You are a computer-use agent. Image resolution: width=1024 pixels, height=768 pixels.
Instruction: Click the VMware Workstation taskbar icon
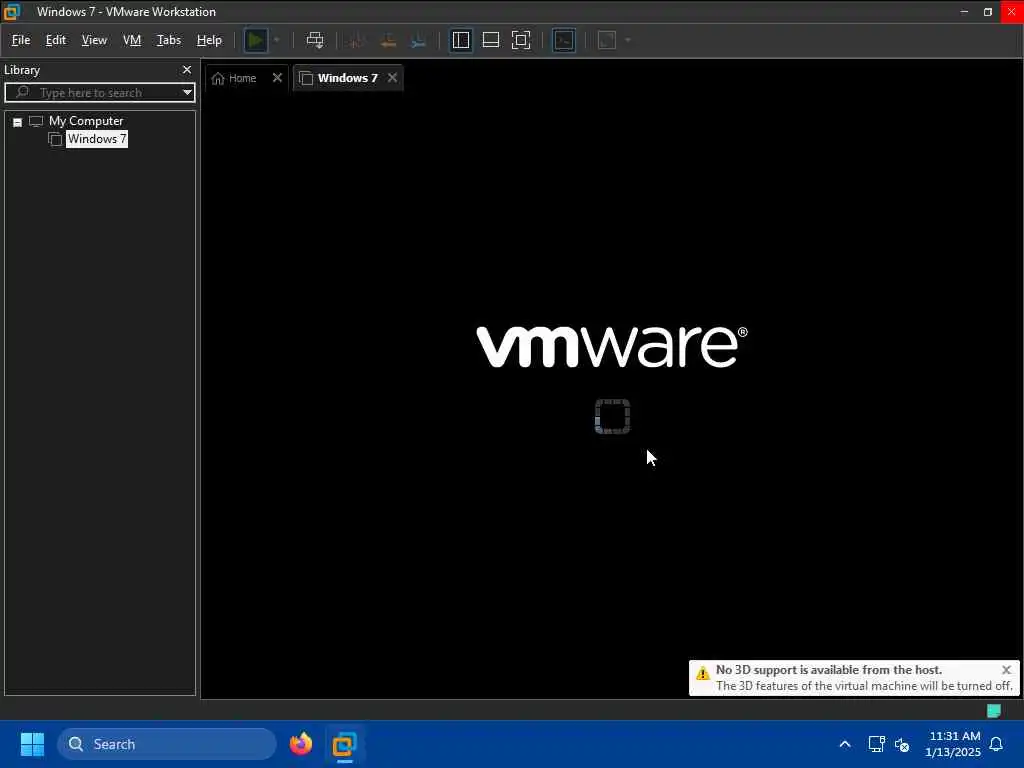[x=344, y=744]
